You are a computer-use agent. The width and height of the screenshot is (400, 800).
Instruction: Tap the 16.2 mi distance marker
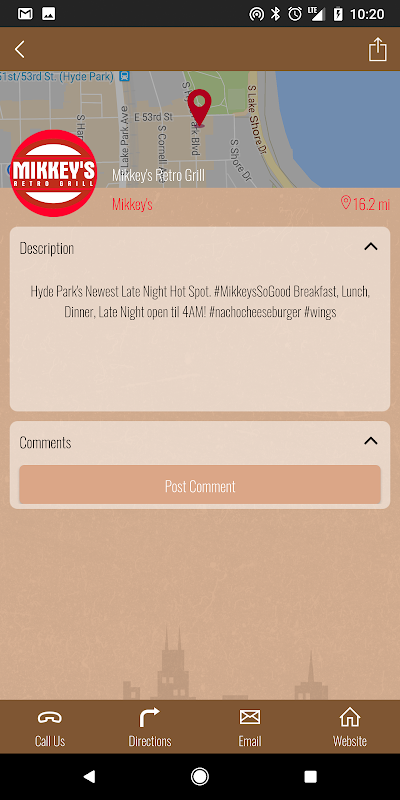[x=365, y=205]
